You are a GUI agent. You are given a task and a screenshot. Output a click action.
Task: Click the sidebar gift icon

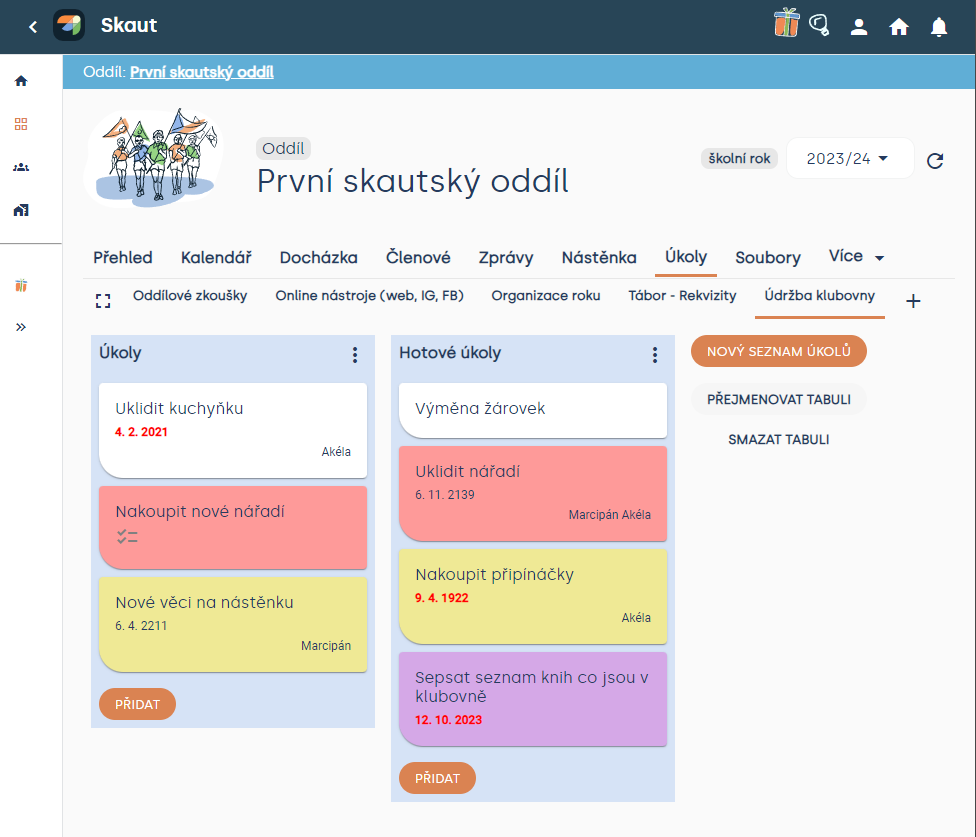(x=21, y=285)
